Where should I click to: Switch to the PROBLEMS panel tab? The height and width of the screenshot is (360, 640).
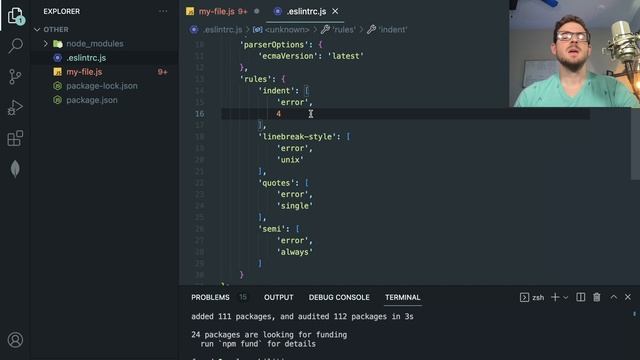pos(210,297)
